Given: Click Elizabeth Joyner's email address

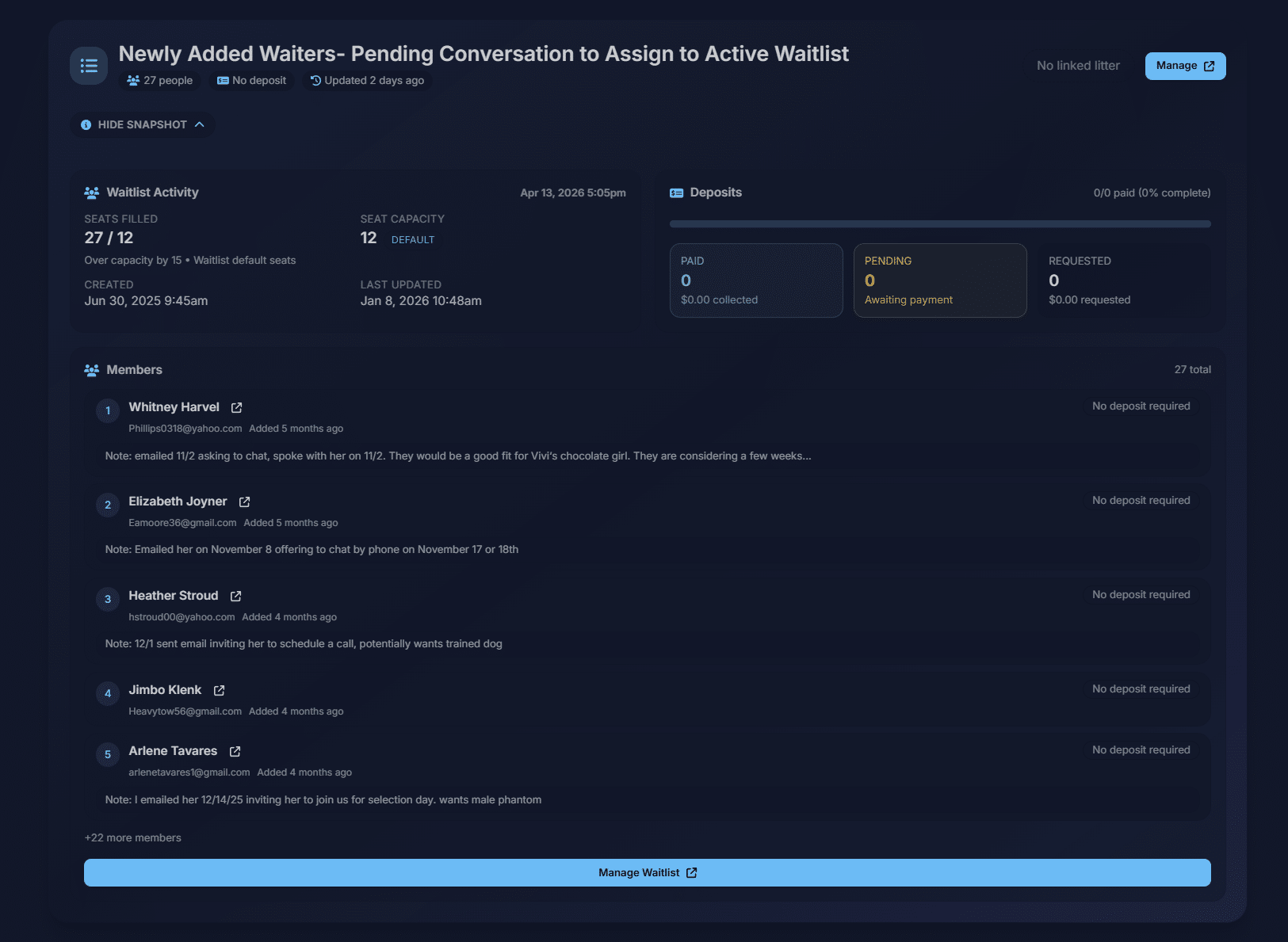Looking at the screenshot, I should 182,523.
